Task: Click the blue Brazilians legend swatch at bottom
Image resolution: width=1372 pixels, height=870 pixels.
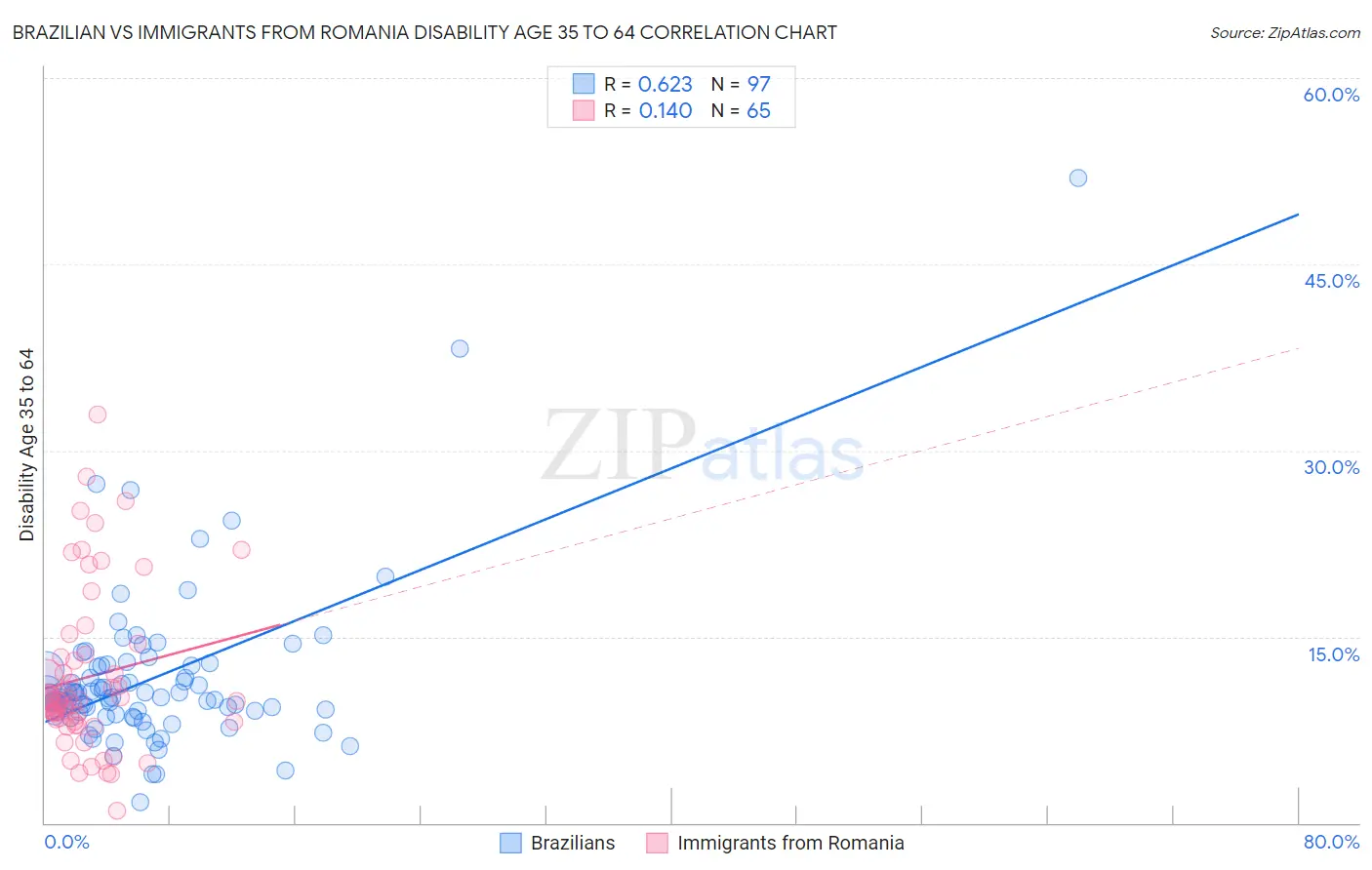Action: pyautogui.click(x=510, y=844)
